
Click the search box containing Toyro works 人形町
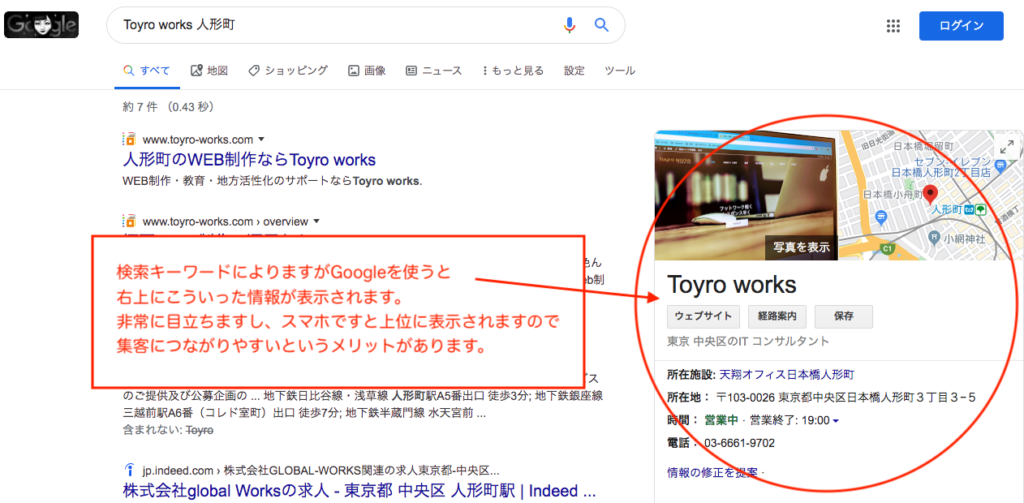tap(366, 25)
